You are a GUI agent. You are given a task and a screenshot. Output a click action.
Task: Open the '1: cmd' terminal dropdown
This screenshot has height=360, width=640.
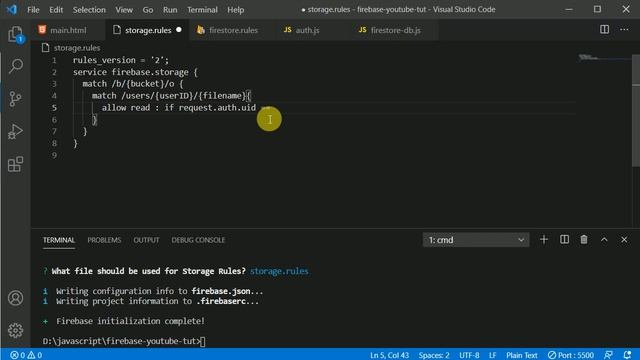[x=476, y=240]
